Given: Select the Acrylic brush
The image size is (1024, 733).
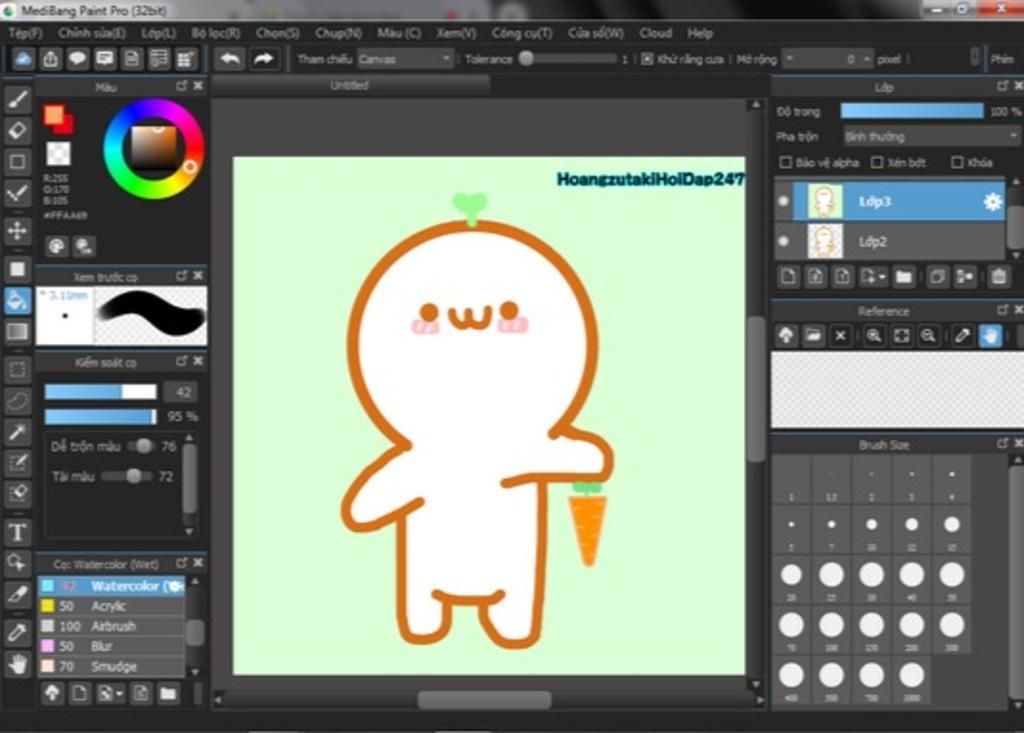Looking at the screenshot, I should (111, 606).
